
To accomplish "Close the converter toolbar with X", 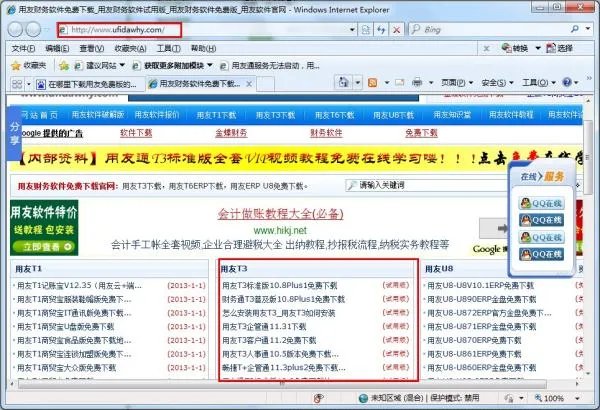I will tap(486, 48).
